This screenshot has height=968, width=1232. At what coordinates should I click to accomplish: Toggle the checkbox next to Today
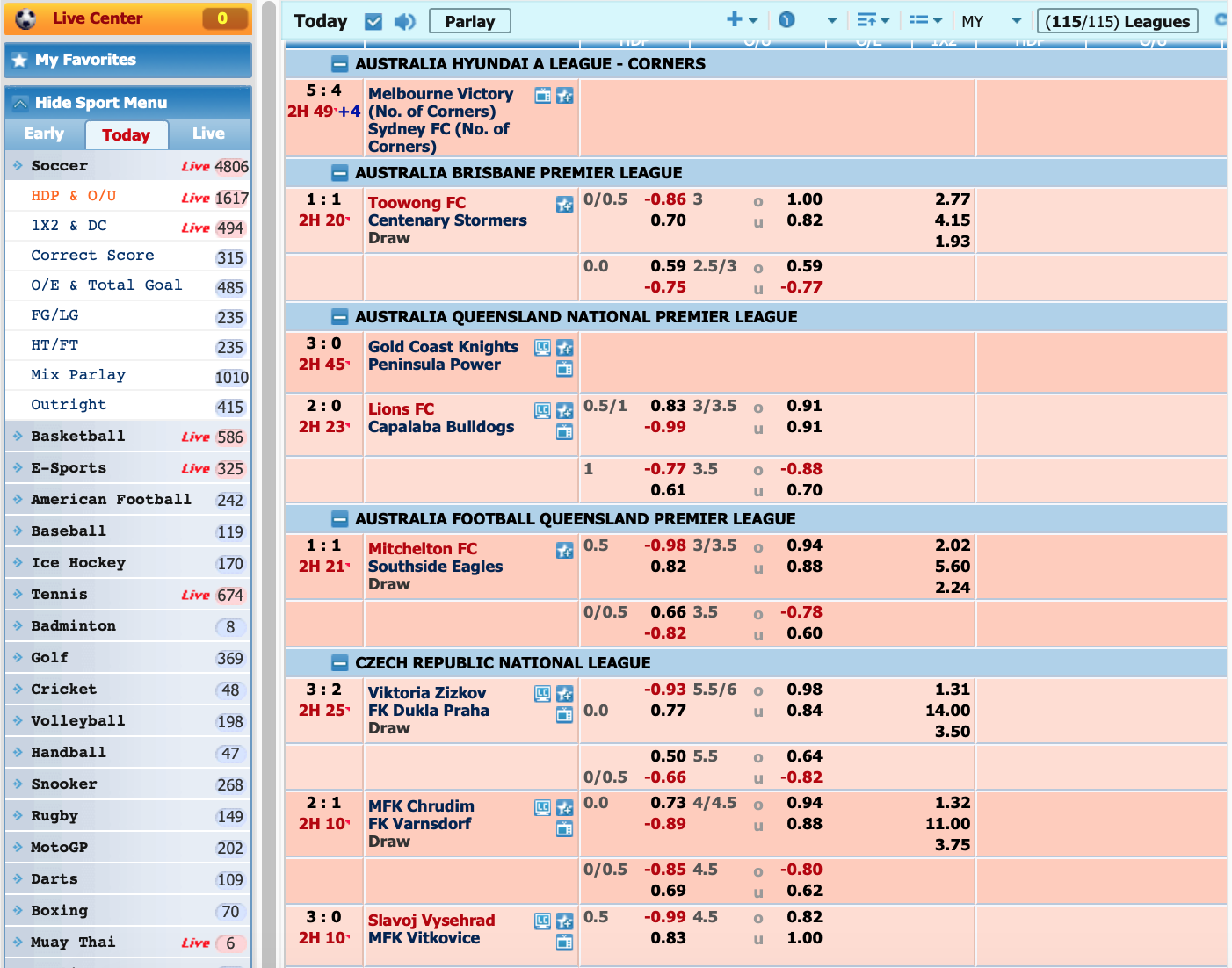[x=373, y=21]
